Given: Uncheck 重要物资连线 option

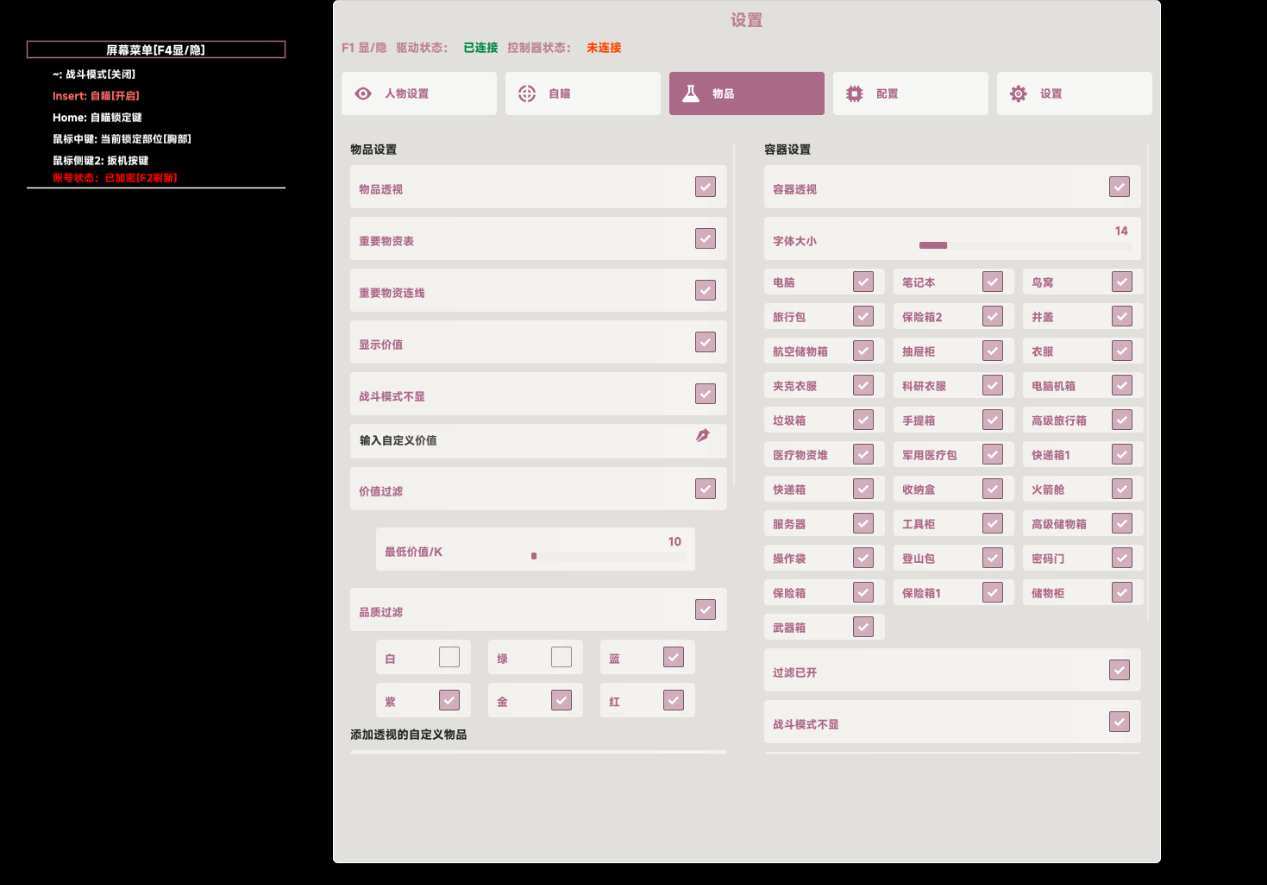Looking at the screenshot, I should tap(705, 290).
